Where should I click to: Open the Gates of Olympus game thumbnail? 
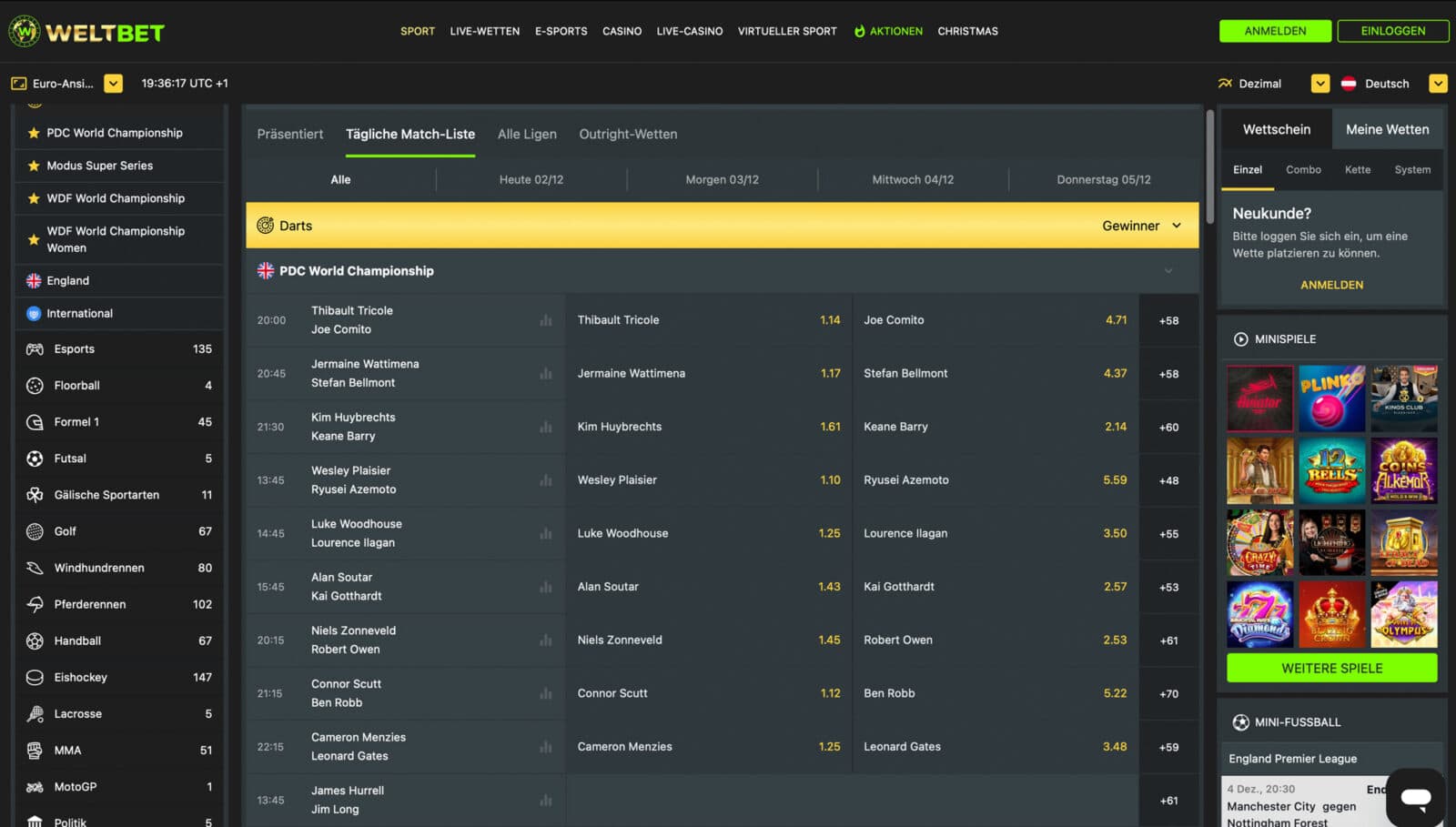(x=1404, y=615)
